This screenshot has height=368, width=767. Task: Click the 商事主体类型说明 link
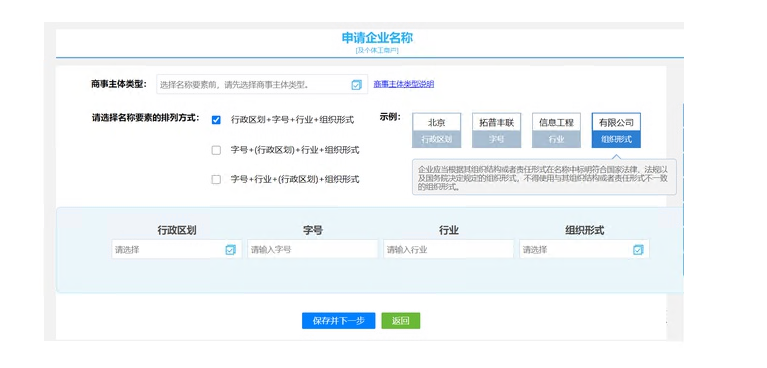(x=404, y=84)
